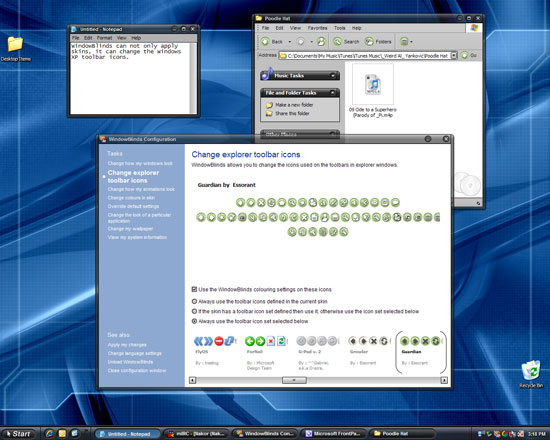Choose the Forked icon set by Microsoft Design Team
Image resolution: width=550 pixels, height=440 pixels.
tap(266, 352)
